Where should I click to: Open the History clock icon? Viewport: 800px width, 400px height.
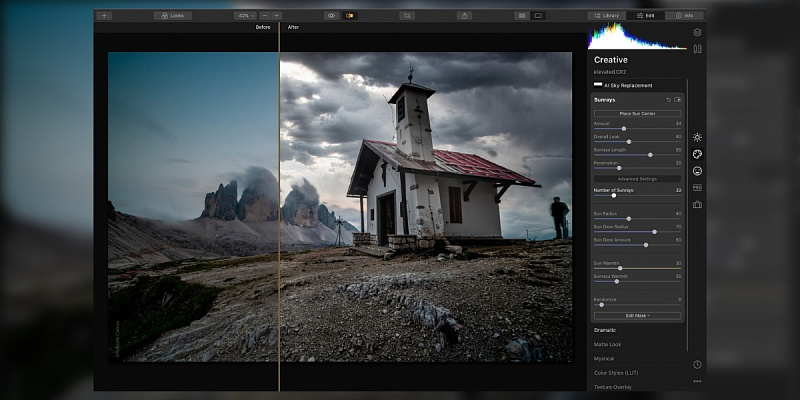pos(697,364)
